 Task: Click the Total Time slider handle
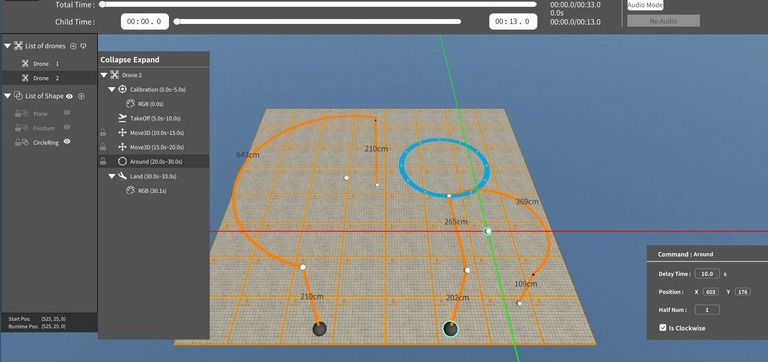tap(102, 4)
